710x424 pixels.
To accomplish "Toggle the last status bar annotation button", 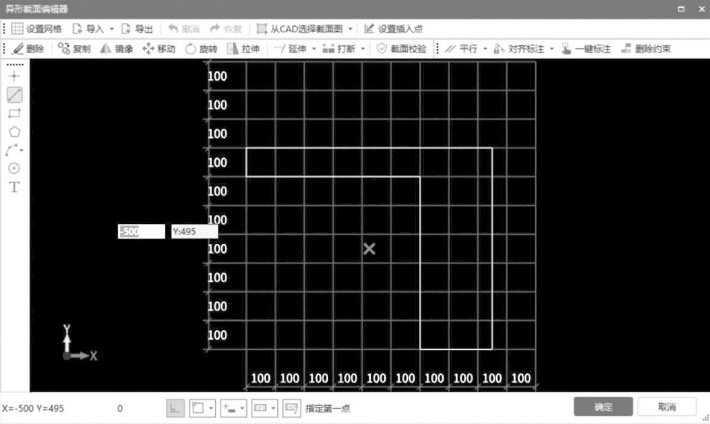I will pyautogui.click(x=292, y=408).
